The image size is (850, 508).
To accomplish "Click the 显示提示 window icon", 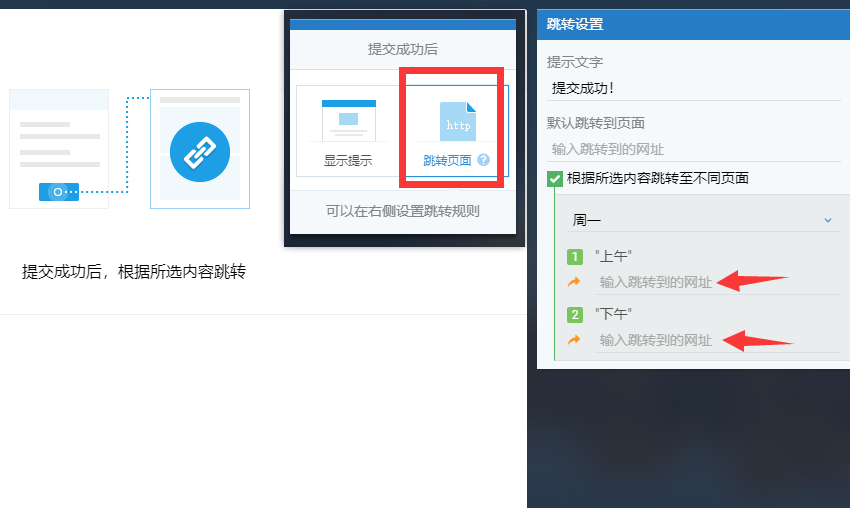I will pyautogui.click(x=349, y=120).
